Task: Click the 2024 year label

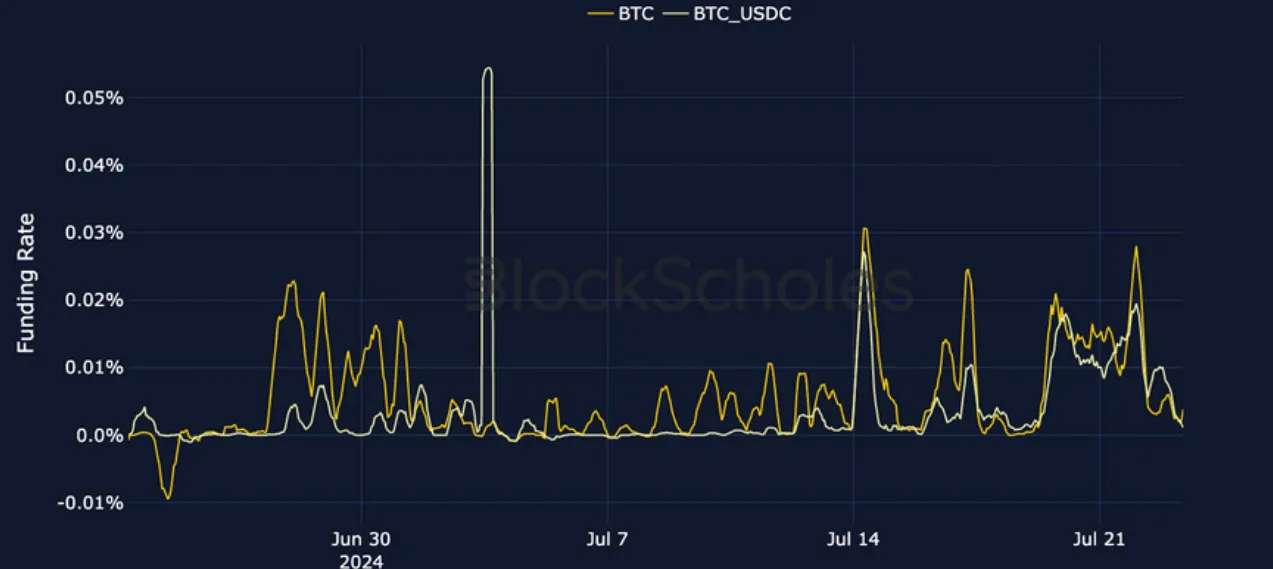Action: pos(361,561)
